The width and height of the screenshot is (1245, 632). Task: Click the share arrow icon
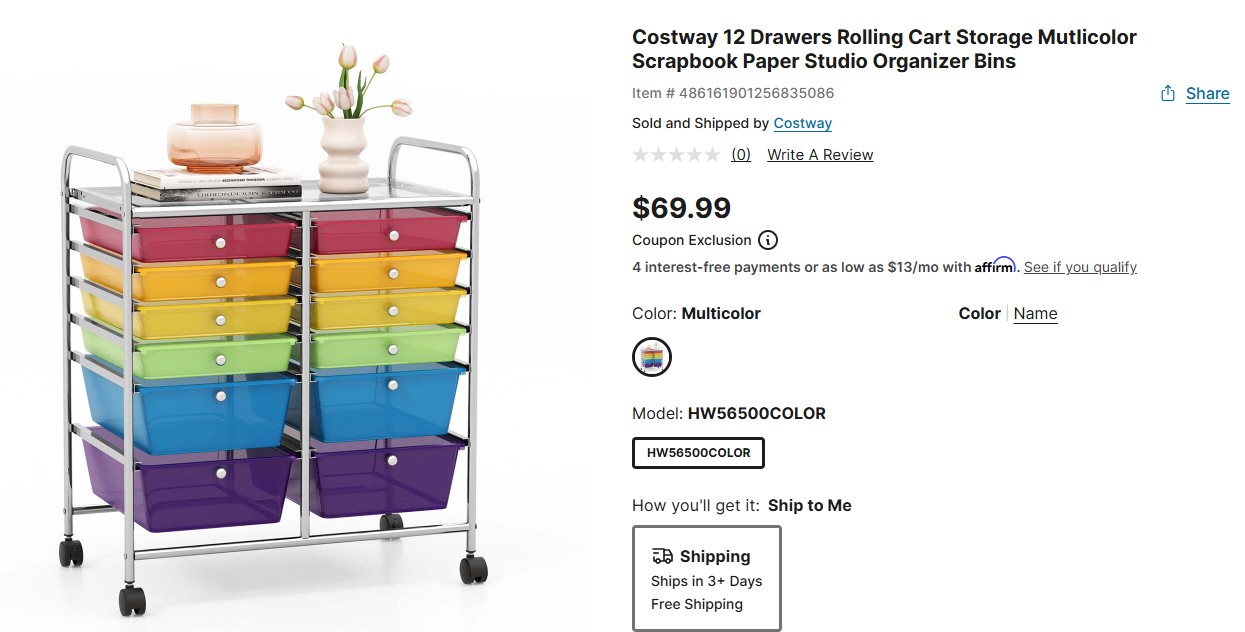click(1167, 93)
